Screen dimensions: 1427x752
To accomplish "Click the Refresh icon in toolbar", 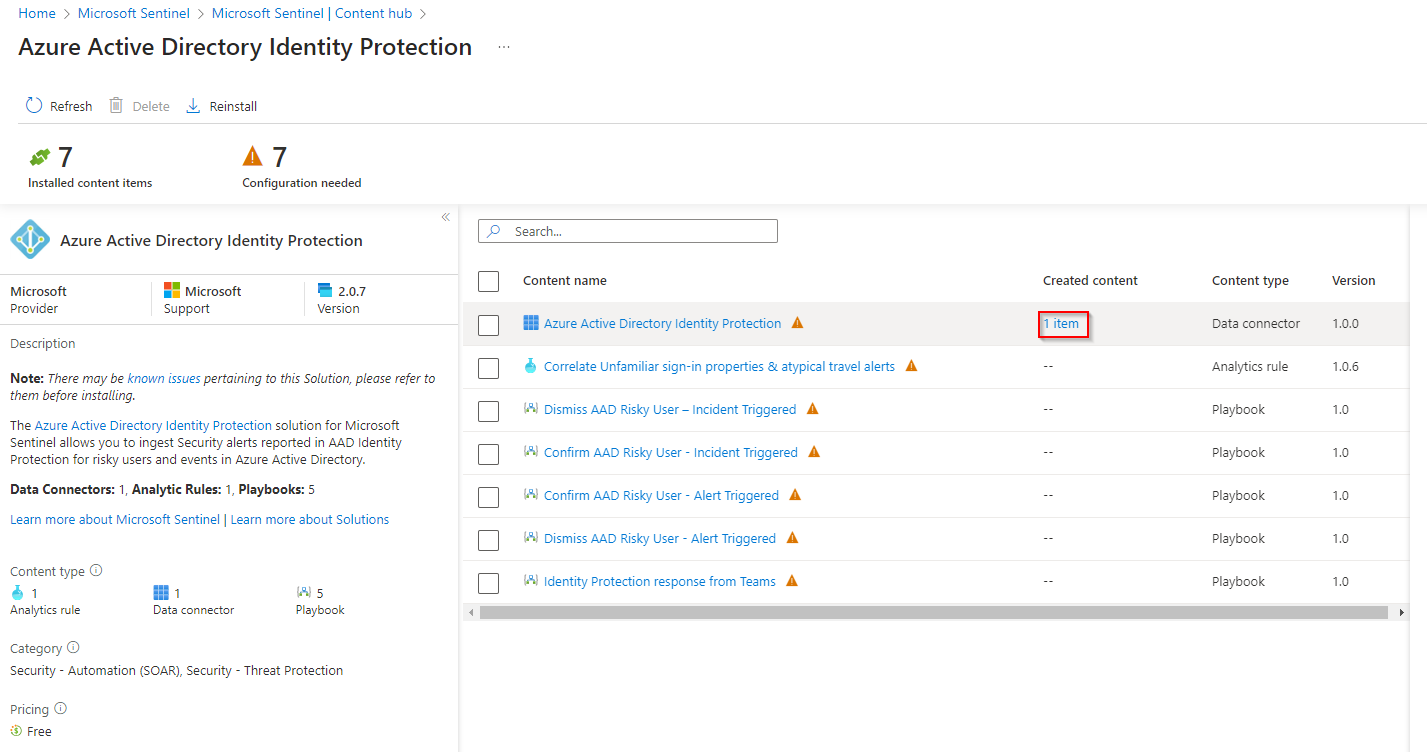I will pyautogui.click(x=34, y=106).
